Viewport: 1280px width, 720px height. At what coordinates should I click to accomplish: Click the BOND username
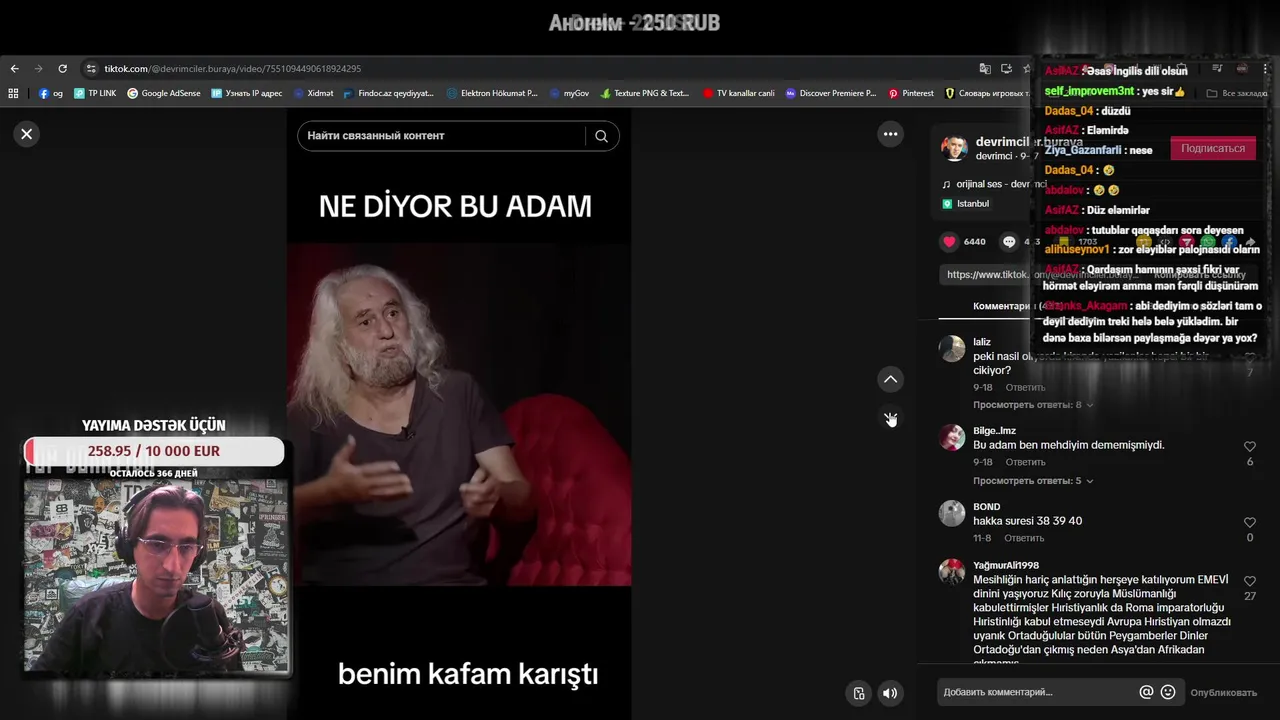click(x=987, y=507)
